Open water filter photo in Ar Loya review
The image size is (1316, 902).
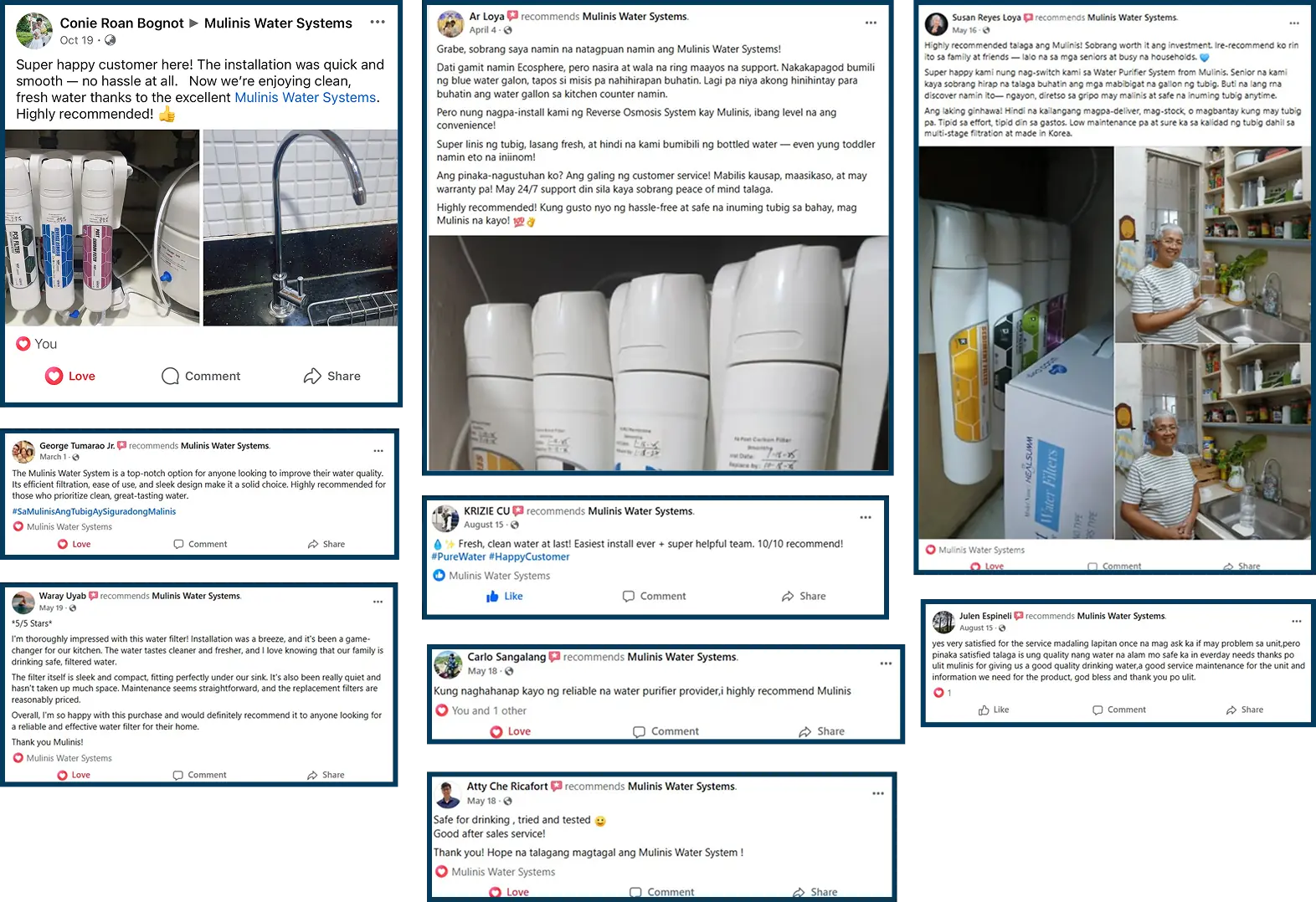click(x=659, y=353)
